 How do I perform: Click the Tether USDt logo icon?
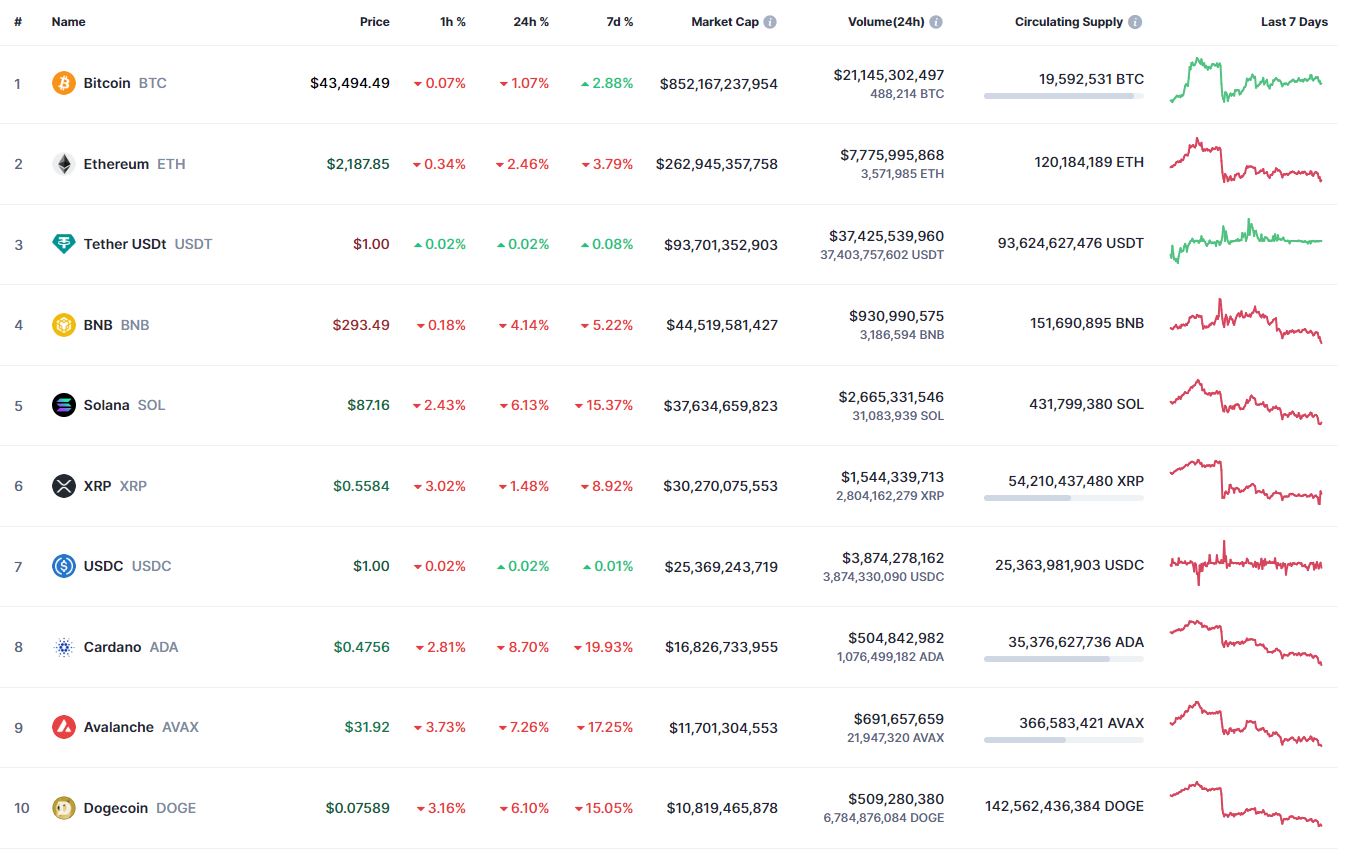pyautogui.click(x=64, y=244)
